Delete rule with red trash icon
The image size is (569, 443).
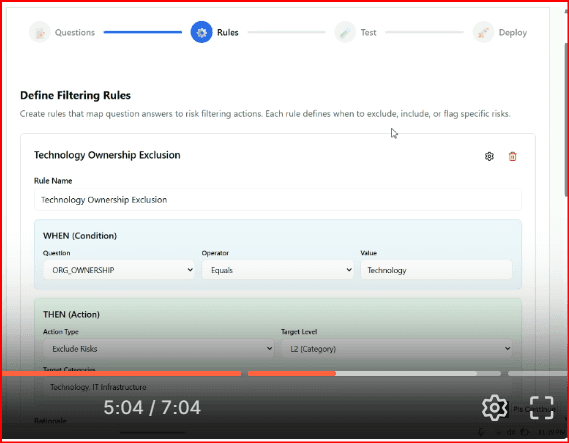[x=512, y=156]
